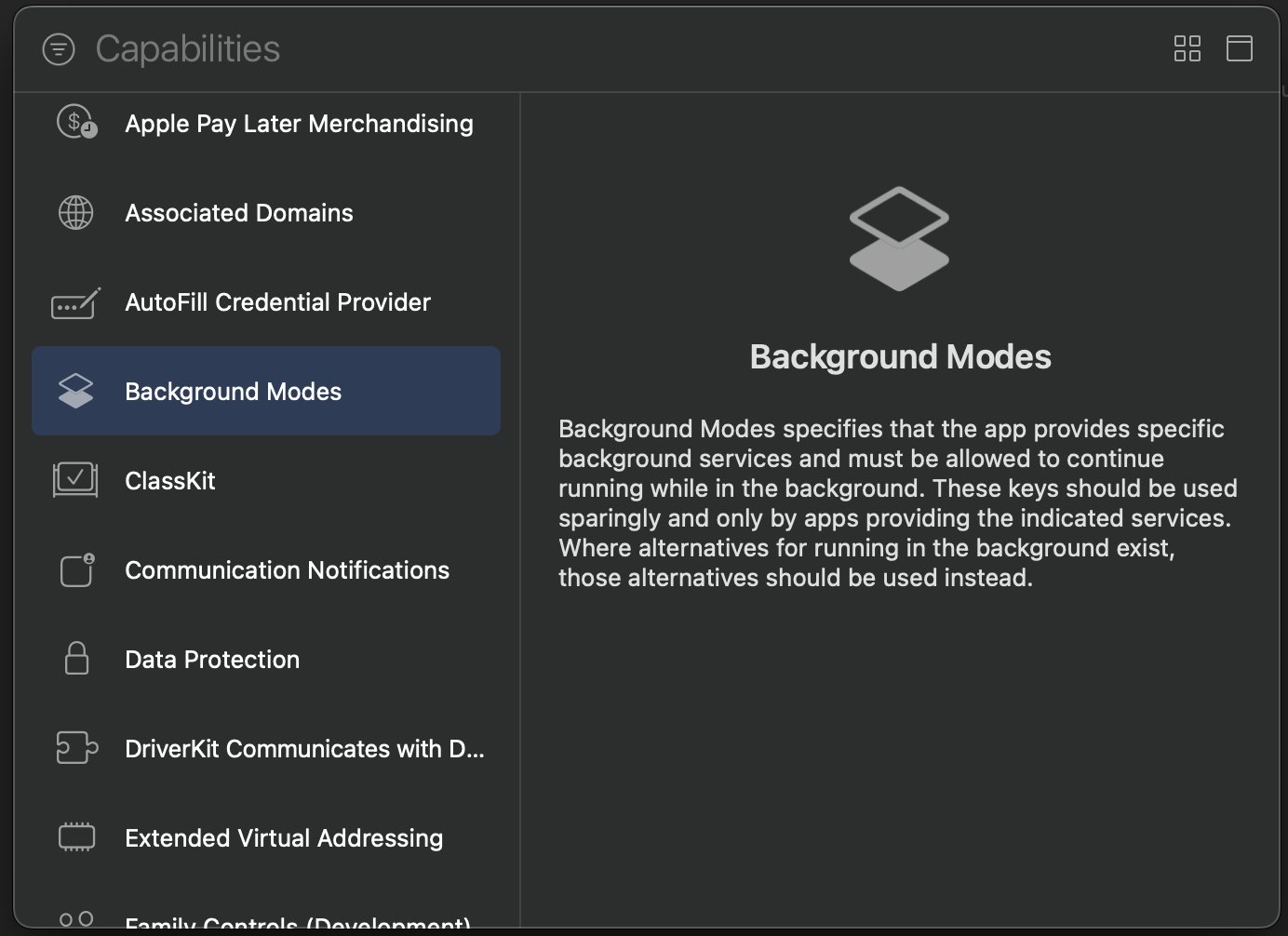Click the DriverKit puzzle piece icon
1288x936 pixels.
pos(76,748)
